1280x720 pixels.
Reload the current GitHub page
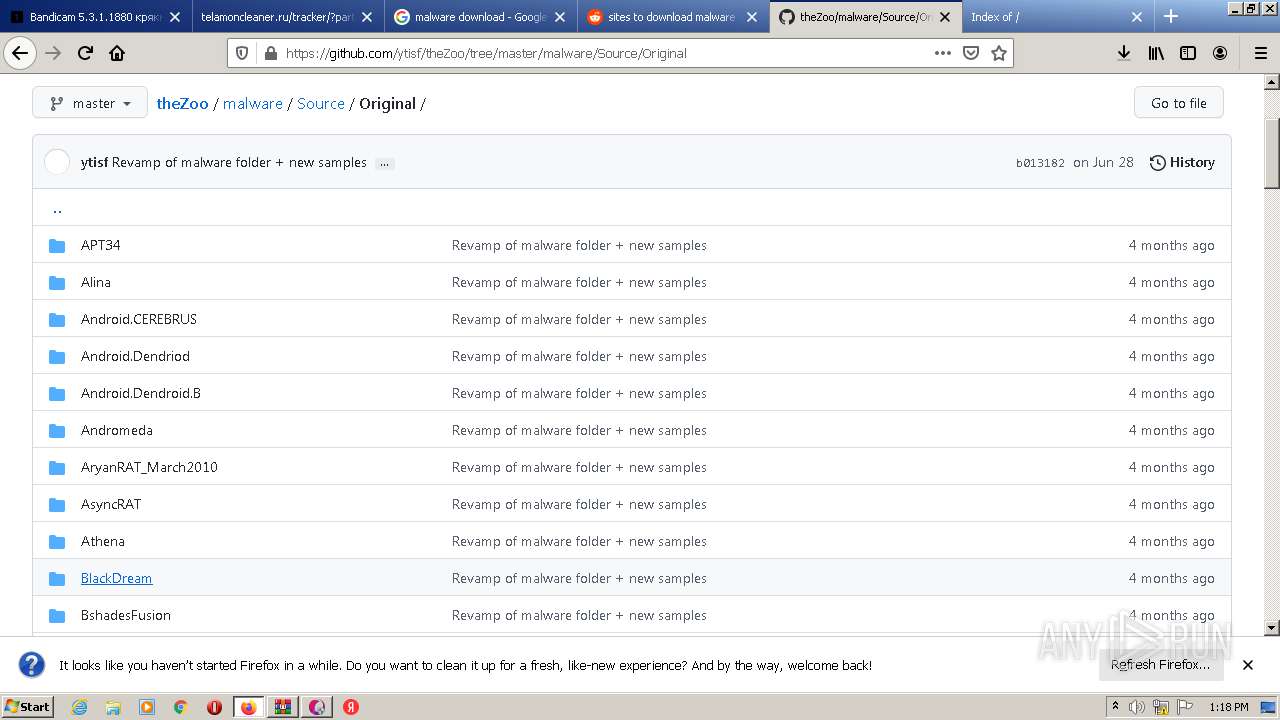(85, 53)
